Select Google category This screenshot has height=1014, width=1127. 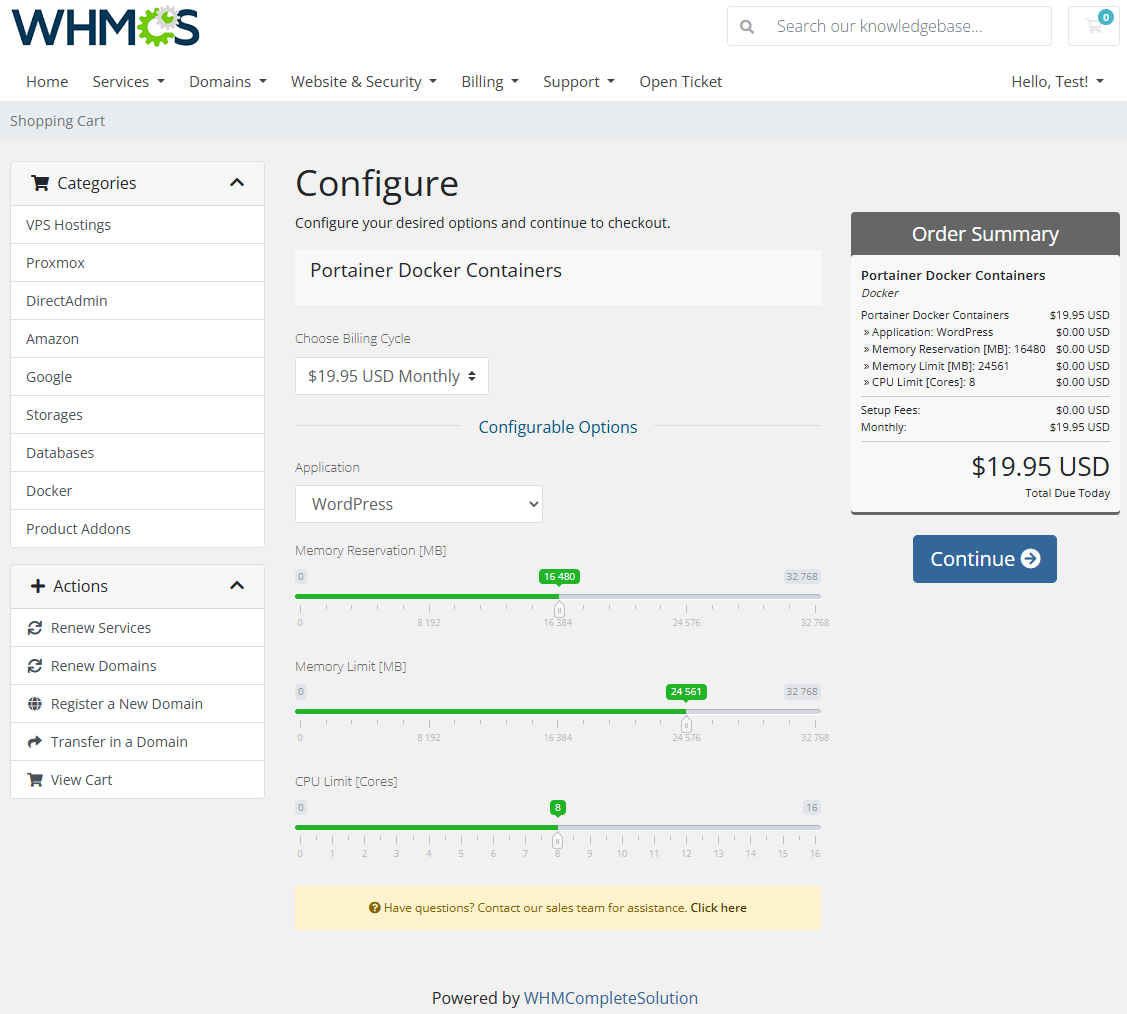(137, 377)
